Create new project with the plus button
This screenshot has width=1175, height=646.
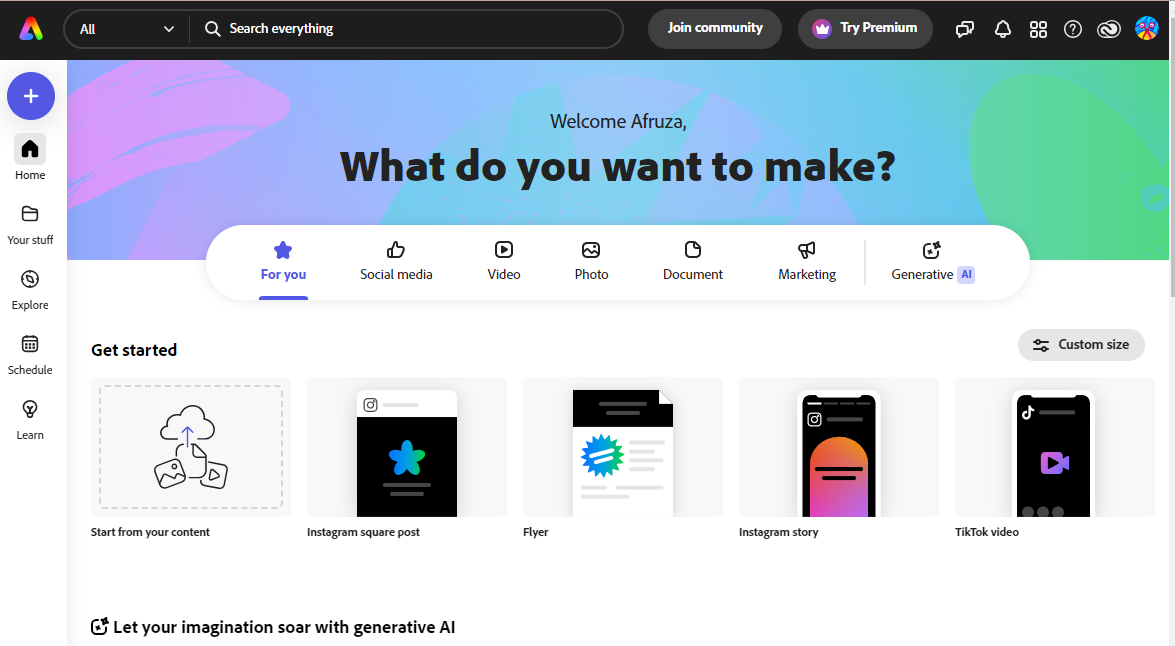pyautogui.click(x=30, y=95)
